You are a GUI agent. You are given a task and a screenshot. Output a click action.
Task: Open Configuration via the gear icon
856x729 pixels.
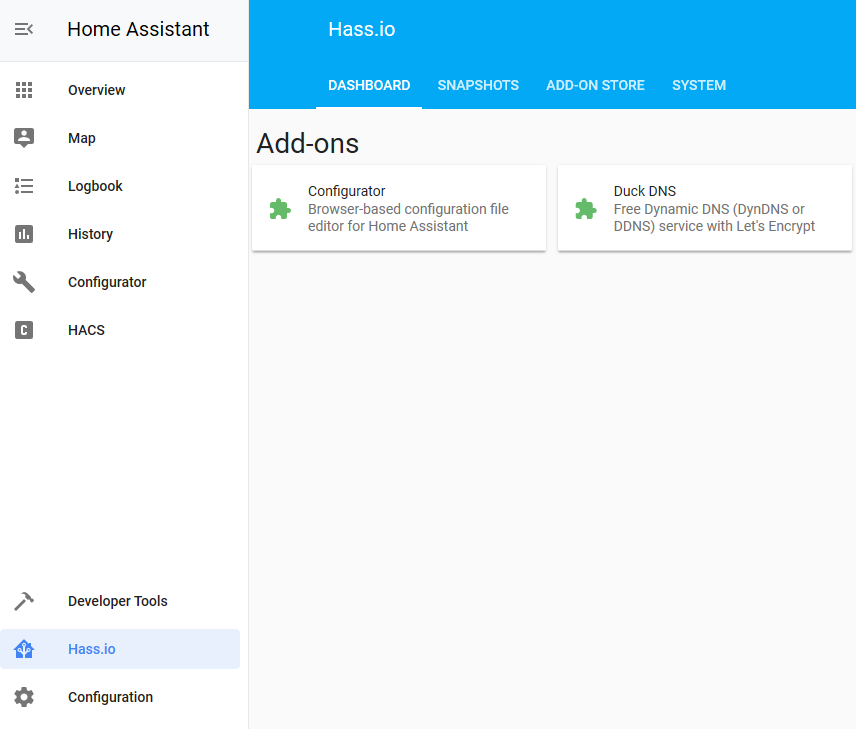point(24,697)
